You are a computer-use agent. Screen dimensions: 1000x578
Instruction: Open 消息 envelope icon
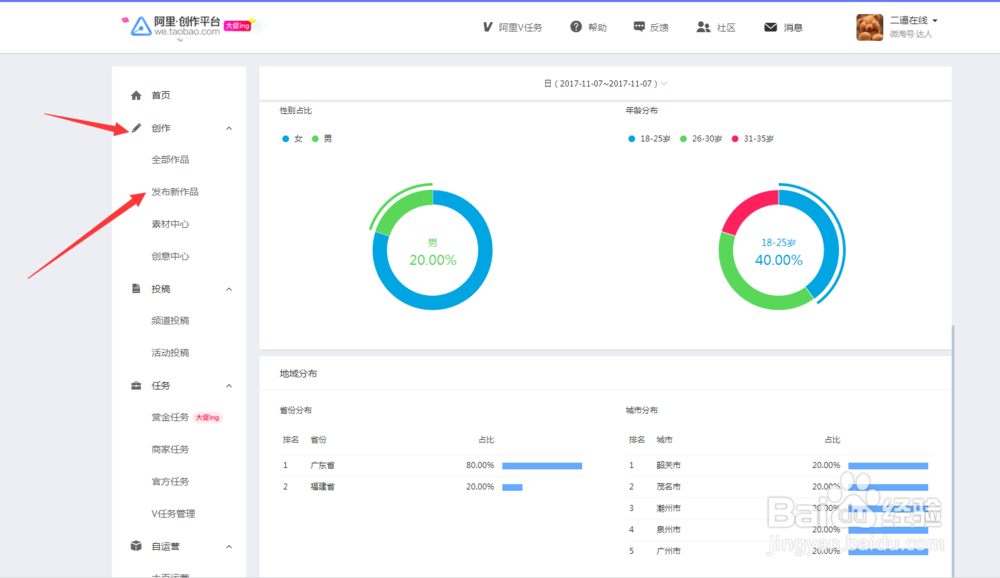click(x=770, y=27)
